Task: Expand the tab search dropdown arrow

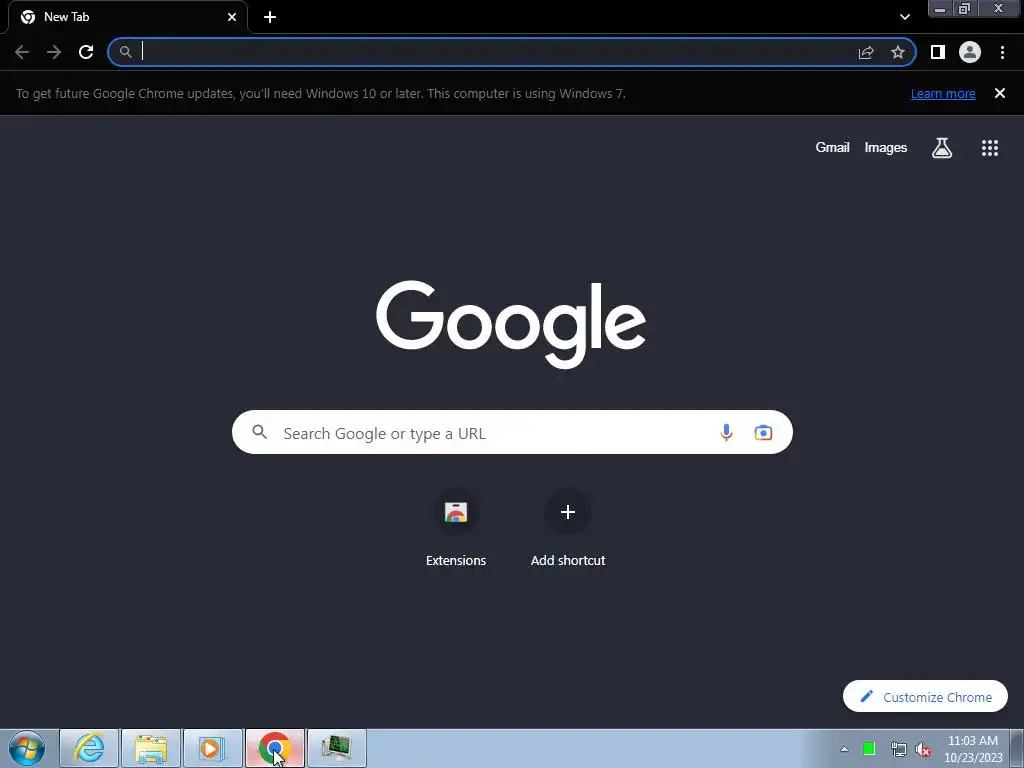Action: coord(904,17)
